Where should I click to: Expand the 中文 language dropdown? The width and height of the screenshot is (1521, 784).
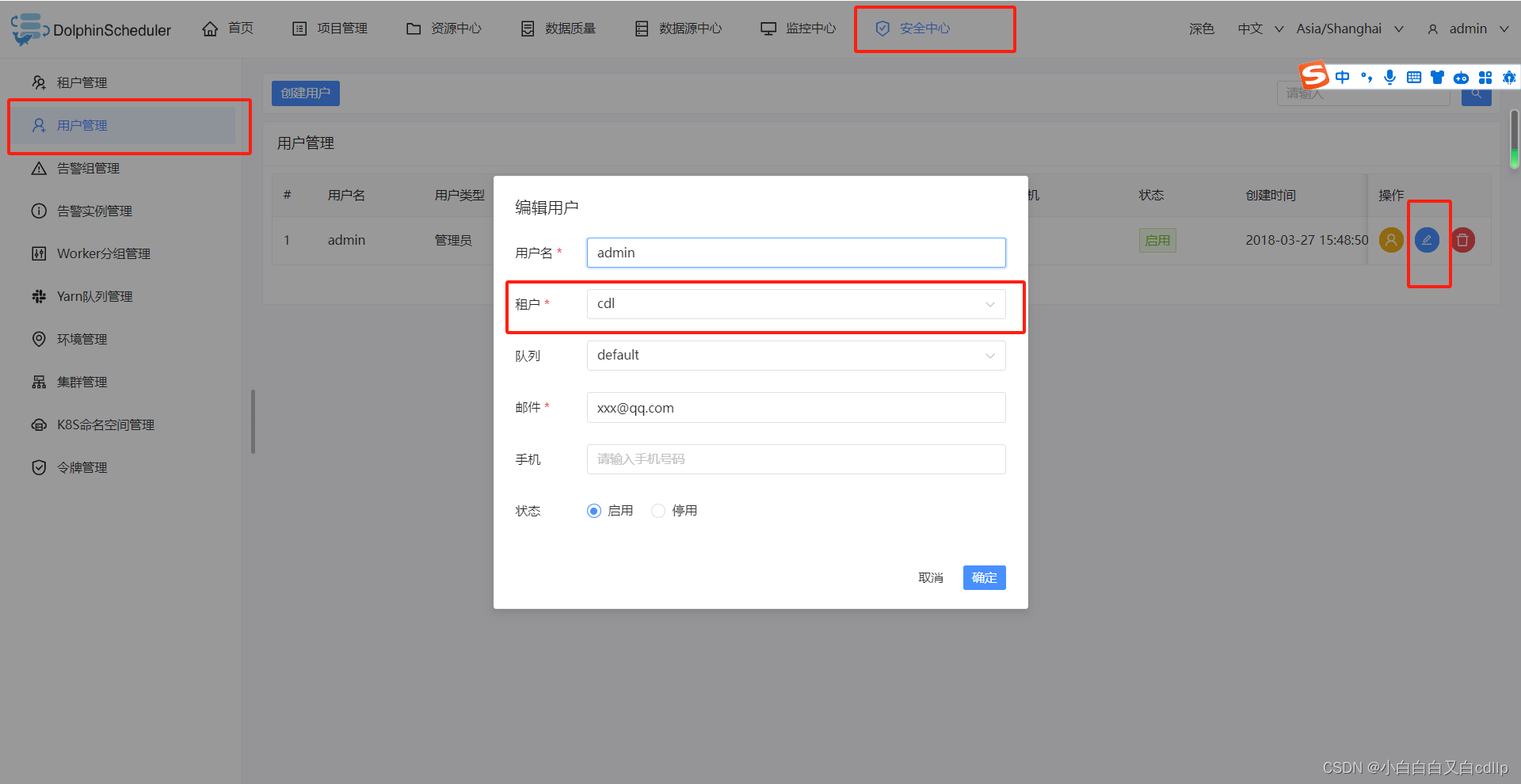tap(1260, 29)
